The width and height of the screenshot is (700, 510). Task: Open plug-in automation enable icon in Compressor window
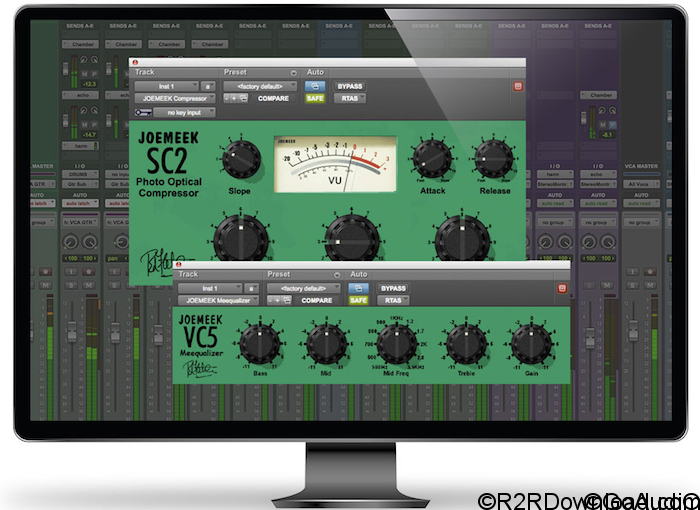click(315, 86)
